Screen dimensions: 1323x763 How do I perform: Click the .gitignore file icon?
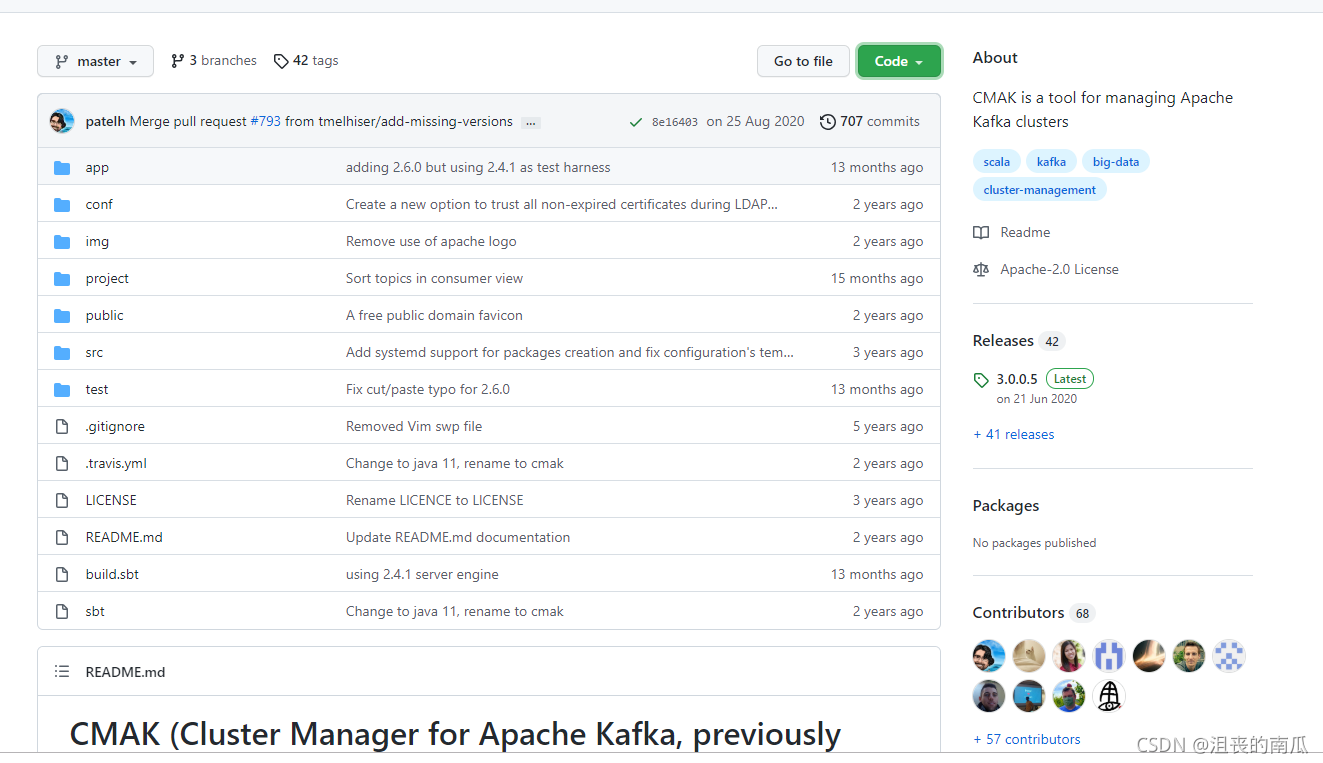click(62, 427)
